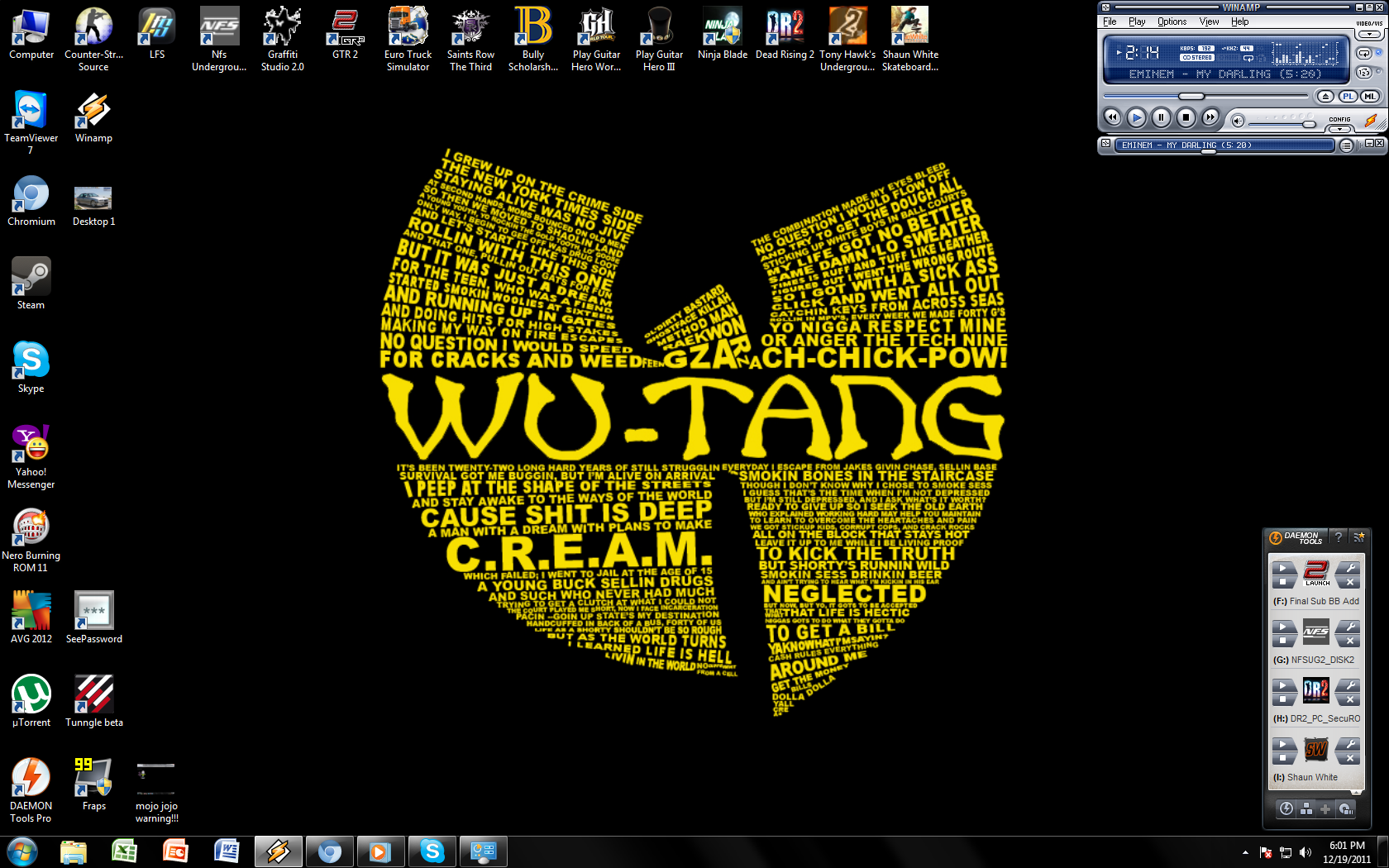Toggle Winamp repeat mode
Image resolution: width=1389 pixels, height=868 pixels.
coord(1364,54)
